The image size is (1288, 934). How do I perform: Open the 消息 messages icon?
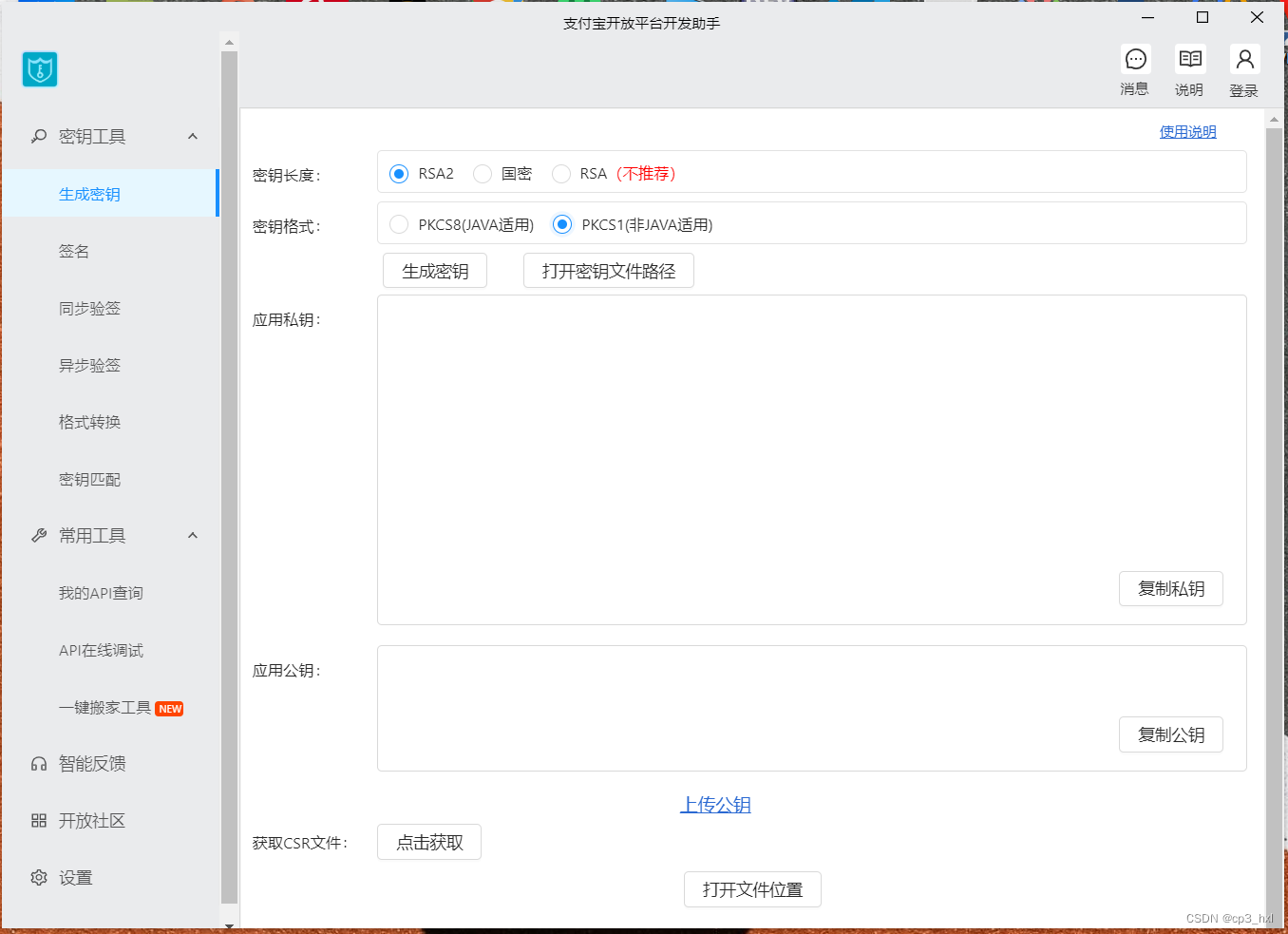pos(1135,60)
